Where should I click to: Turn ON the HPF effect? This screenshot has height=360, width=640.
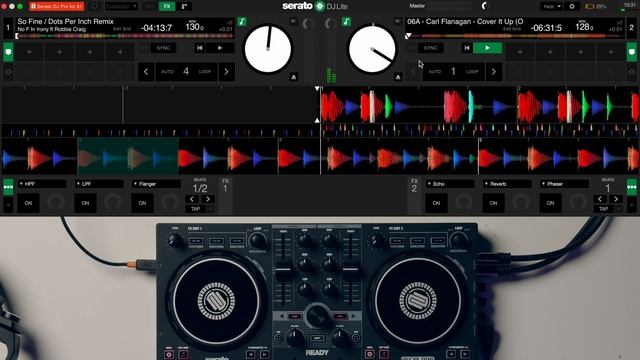29,203
